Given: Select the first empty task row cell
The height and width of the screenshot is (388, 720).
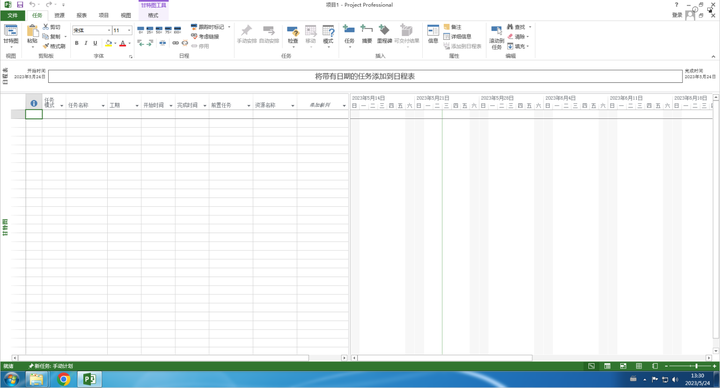Looking at the screenshot, I should click(x=34, y=114).
